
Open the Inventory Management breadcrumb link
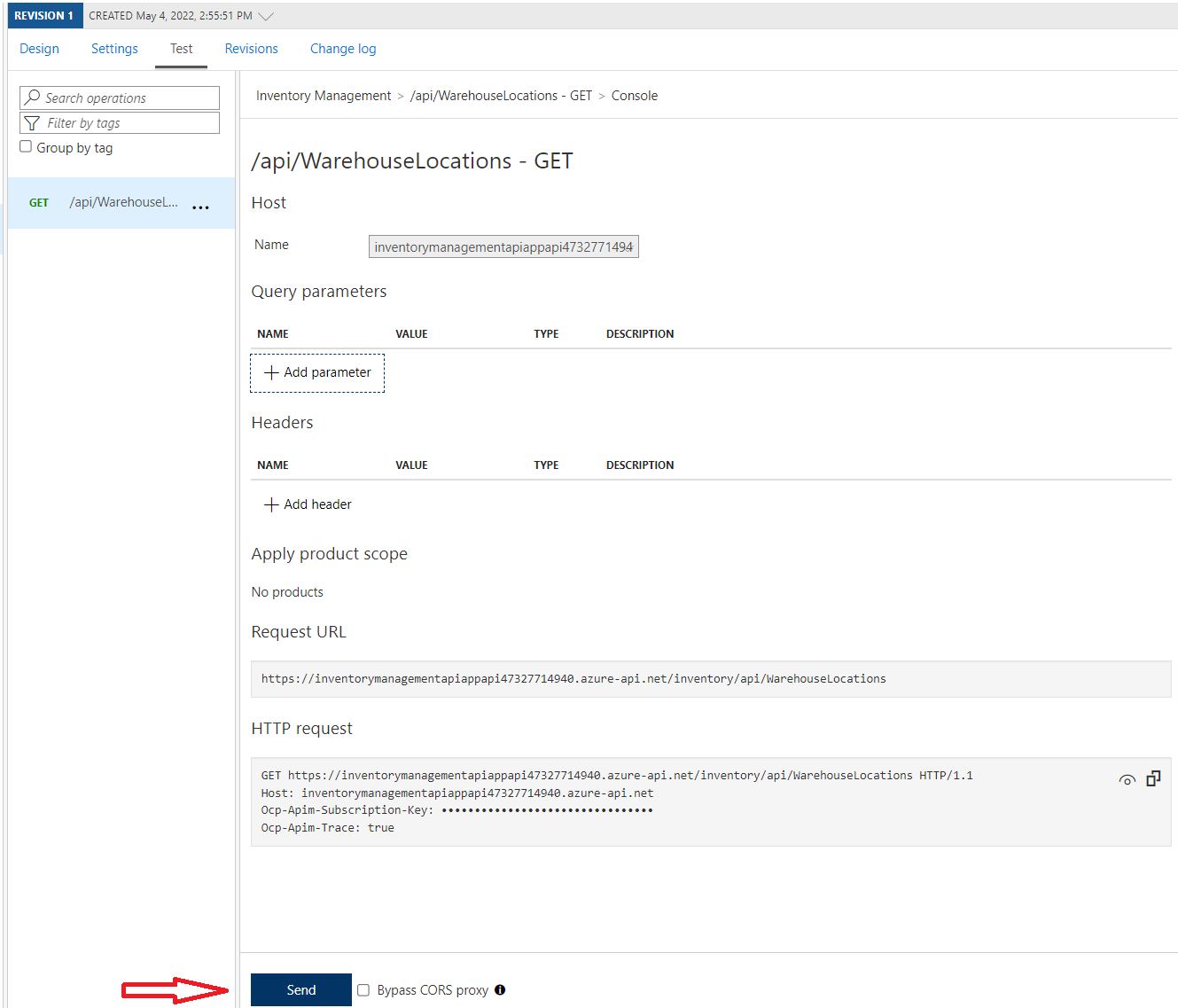click(x=324, y=95)
